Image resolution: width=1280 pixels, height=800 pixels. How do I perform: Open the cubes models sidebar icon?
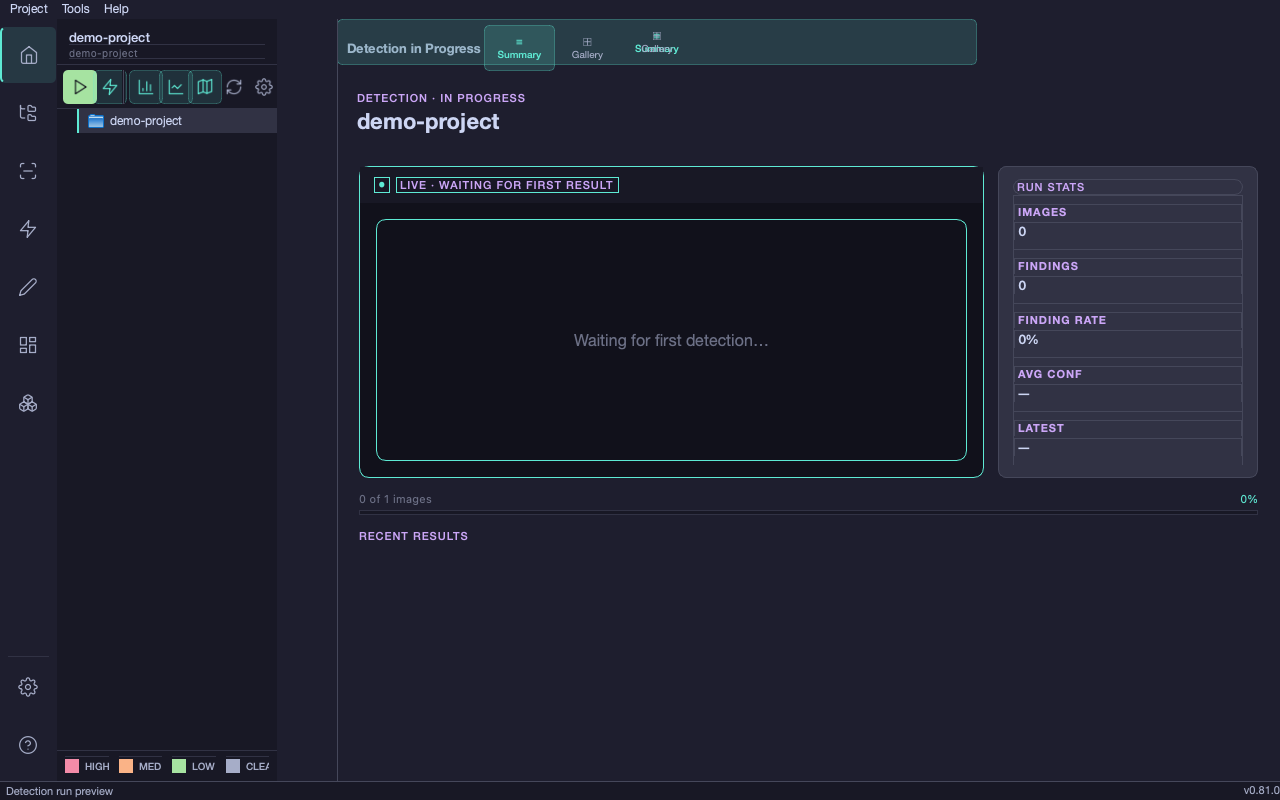click(28, 403)
